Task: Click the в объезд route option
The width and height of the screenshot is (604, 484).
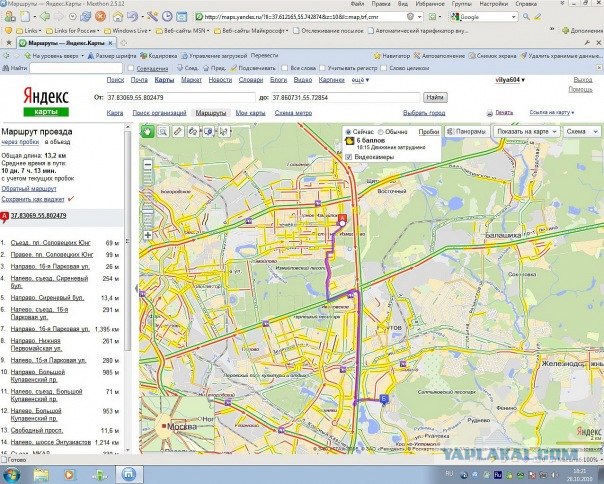Action: click(x=57, y=142)
